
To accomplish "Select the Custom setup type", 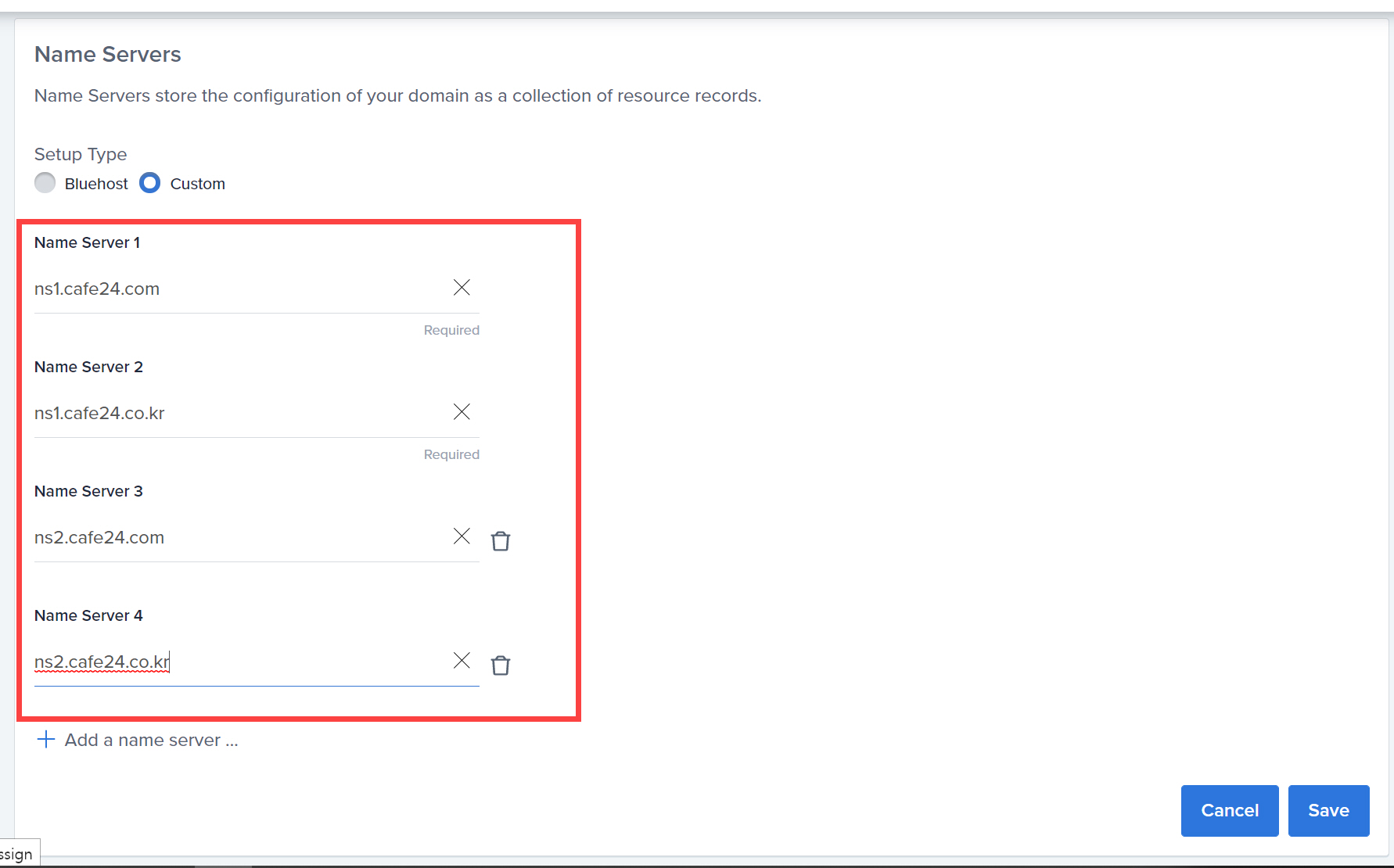I will (x=149, y=183).
